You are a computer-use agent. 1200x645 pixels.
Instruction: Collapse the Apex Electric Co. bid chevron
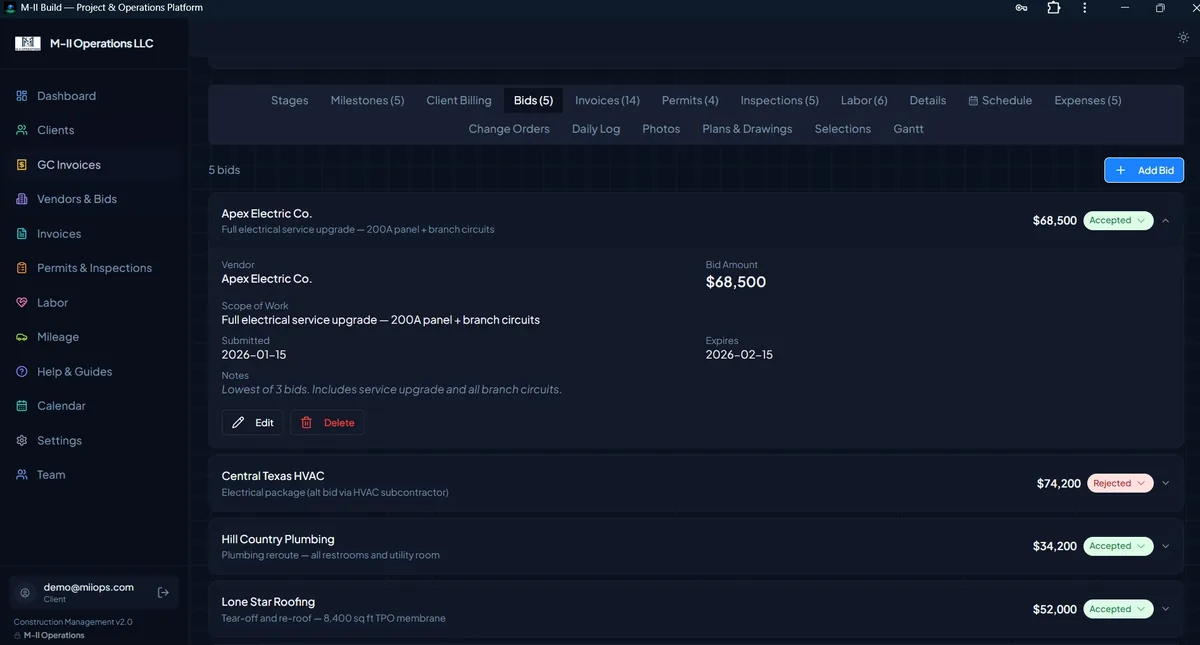(x=1166, y=220)
